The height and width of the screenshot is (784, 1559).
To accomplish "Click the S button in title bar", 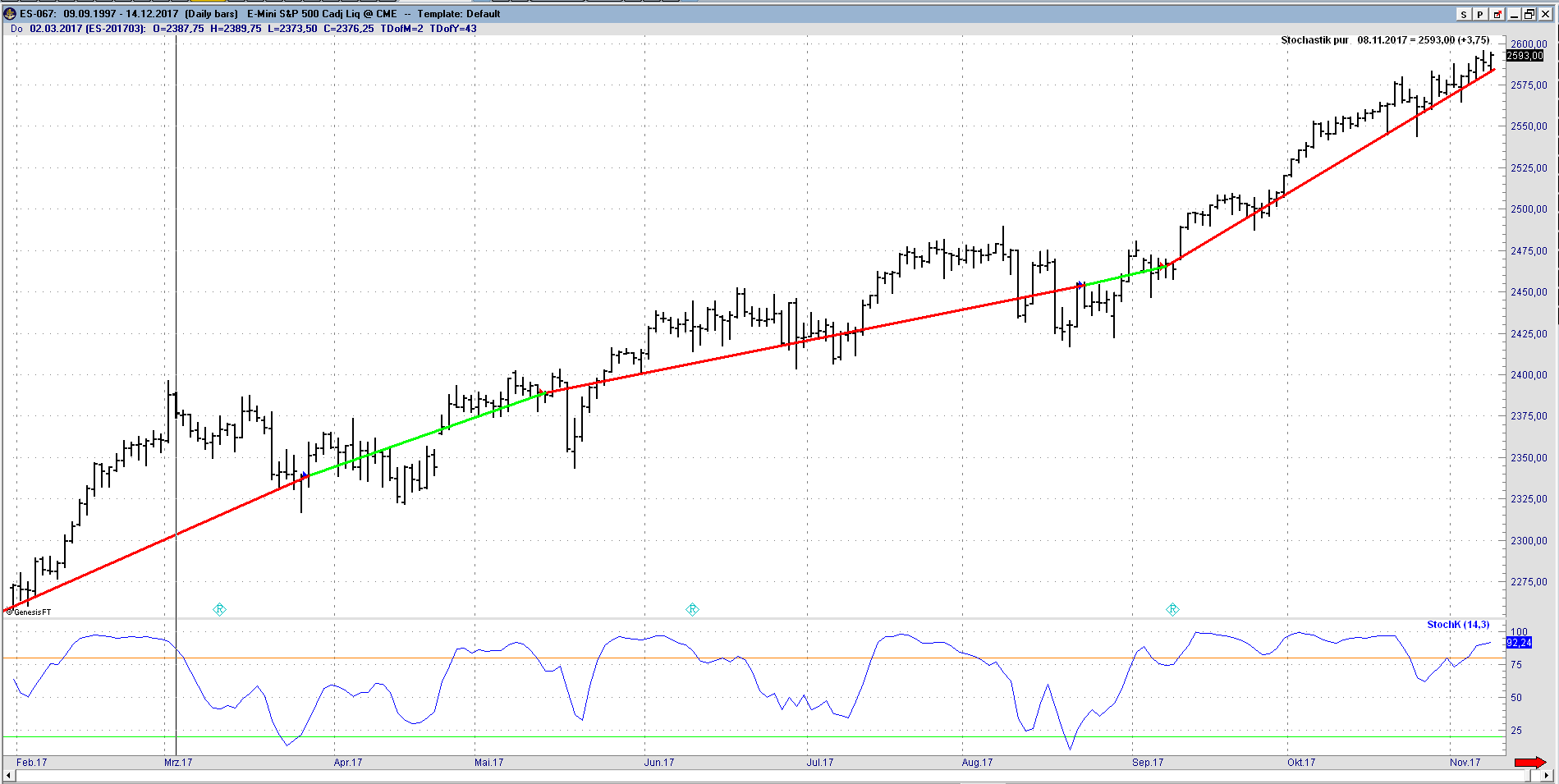I will click(1464, 14).
